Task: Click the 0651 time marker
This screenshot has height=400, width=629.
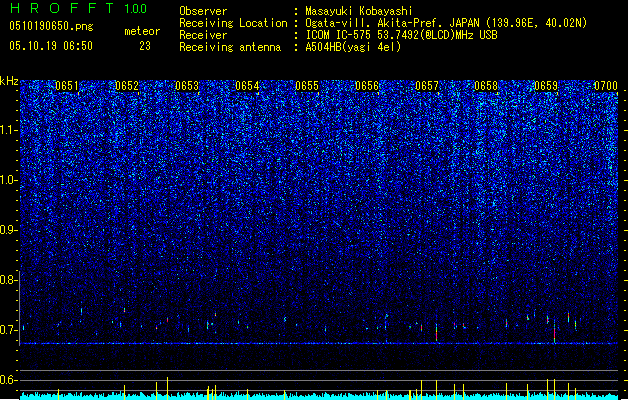Action: [x=67, y=86]
